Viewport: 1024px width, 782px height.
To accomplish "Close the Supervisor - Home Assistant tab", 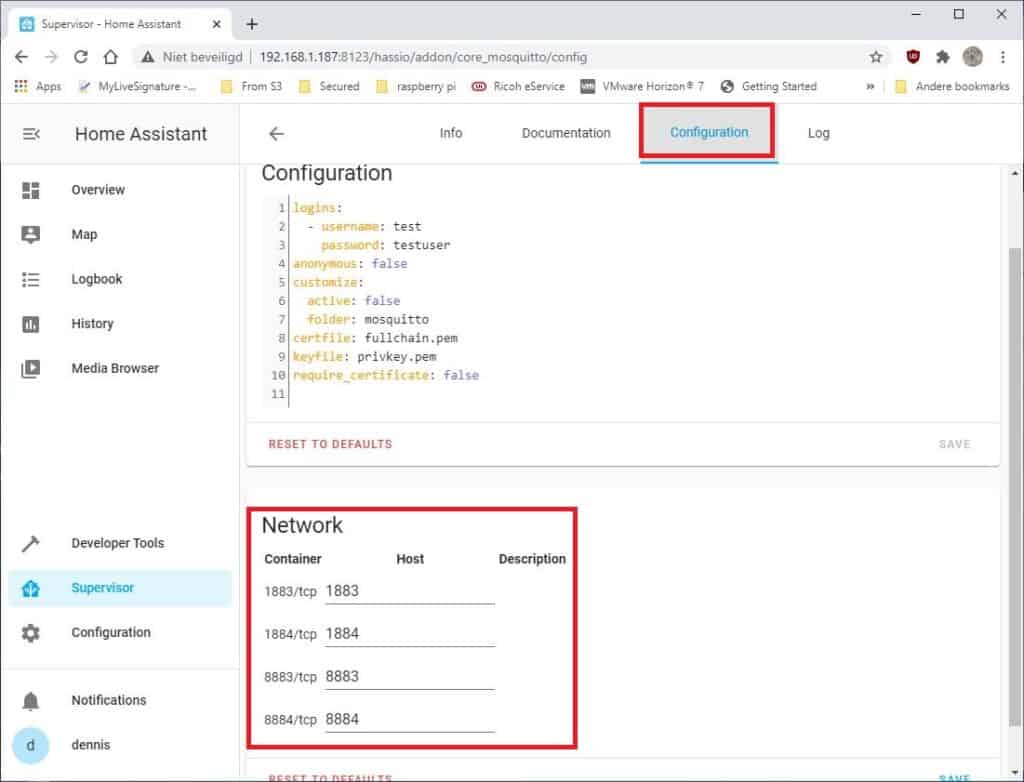I will pos(216,24).
